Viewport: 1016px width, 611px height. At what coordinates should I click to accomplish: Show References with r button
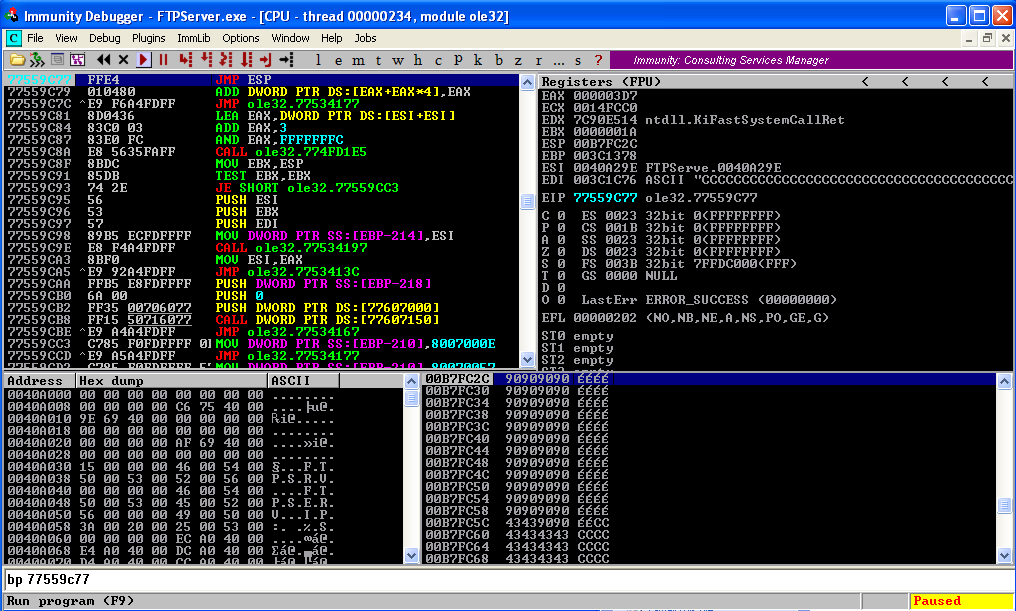pyautogui.click(x=538, y=60)
